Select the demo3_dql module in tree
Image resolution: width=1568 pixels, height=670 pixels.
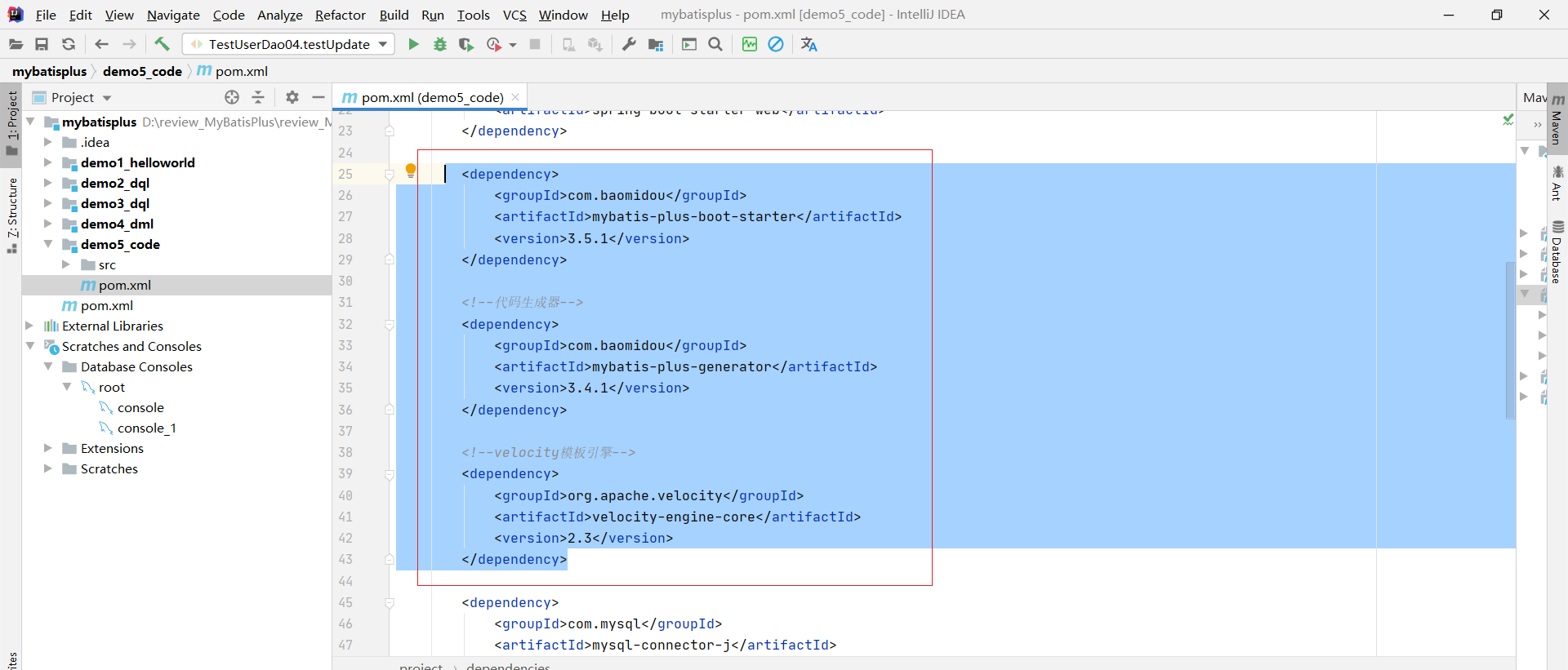[115, 203]
